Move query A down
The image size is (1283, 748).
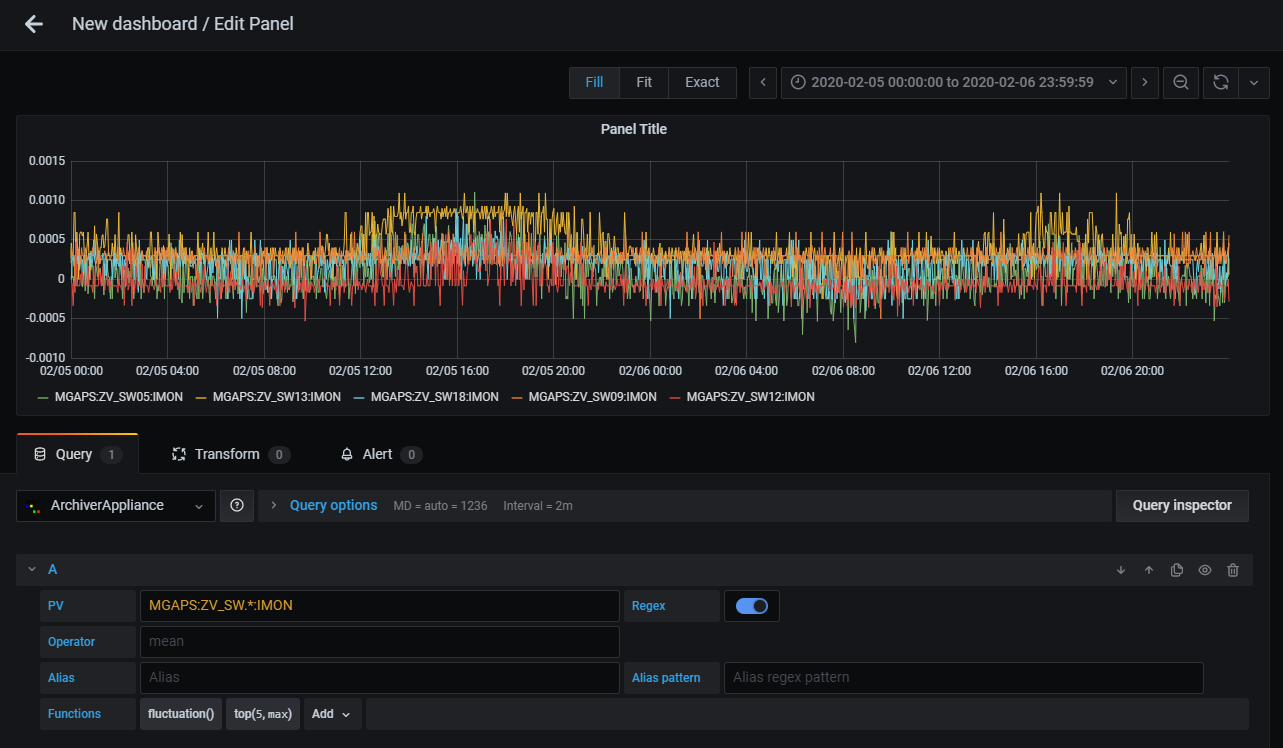click(x=1121, y=570)
